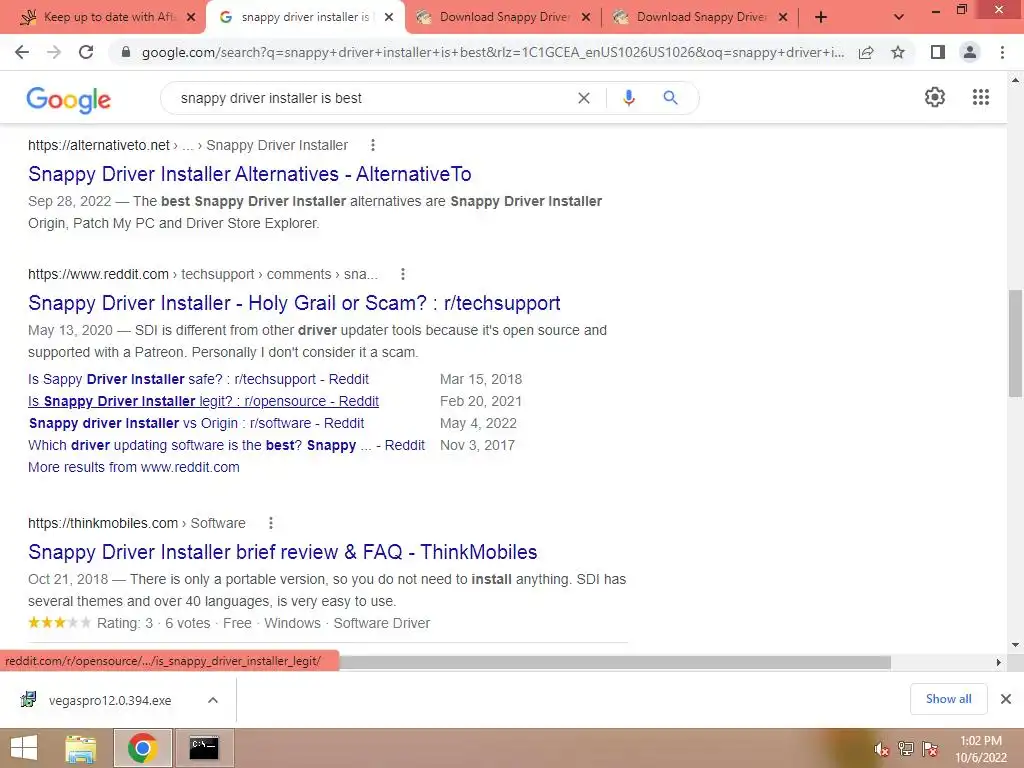Click the date text 'Mar 15, 2018'
This screenshot has height=768, width=1024.
point(481,379)
